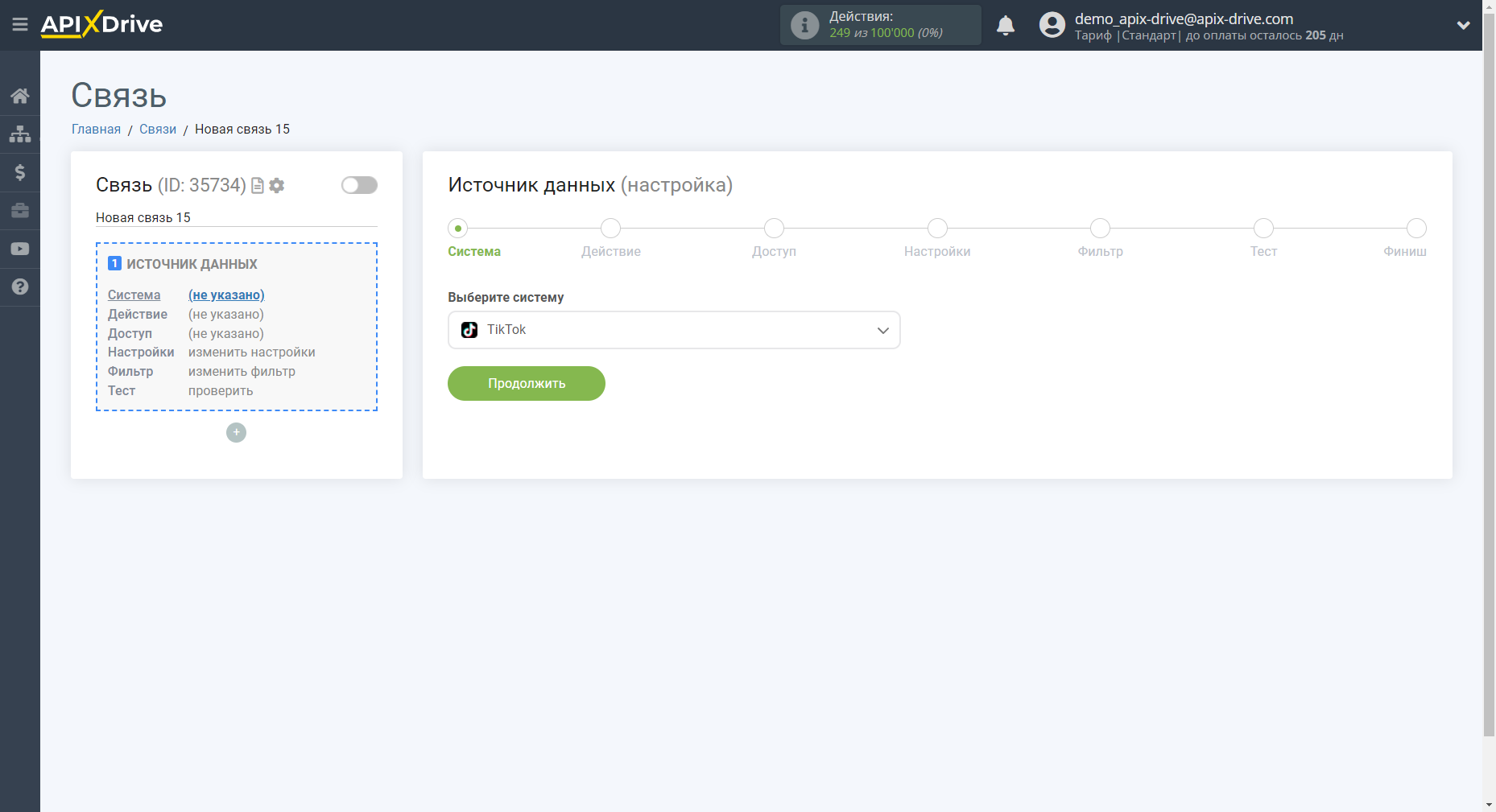This screenshot has width=1496, height=812.
Task: Open the Главная breadcrumb link
Action: (x=96, y=130)
